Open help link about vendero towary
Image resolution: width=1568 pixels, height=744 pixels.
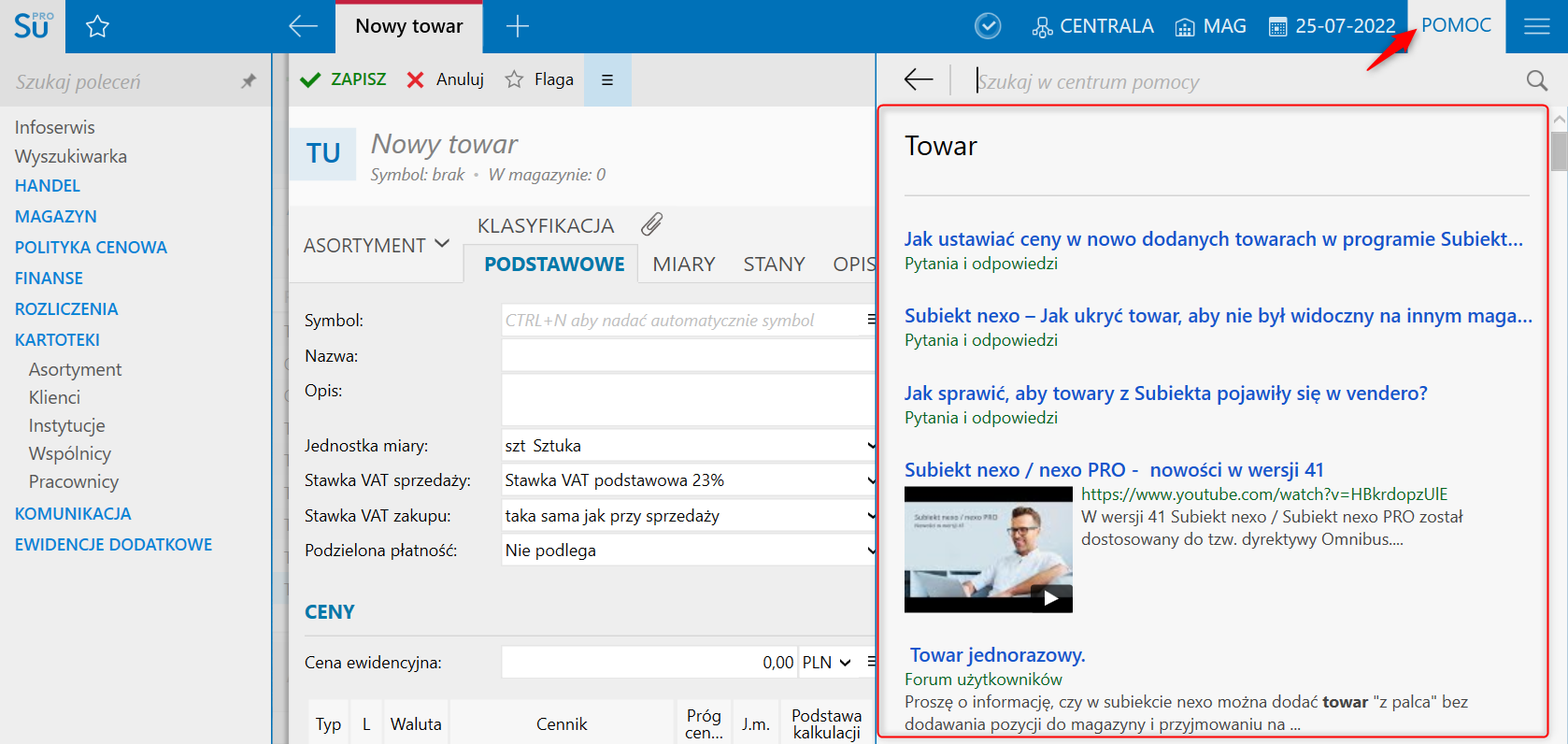(x=1166, y=393)
